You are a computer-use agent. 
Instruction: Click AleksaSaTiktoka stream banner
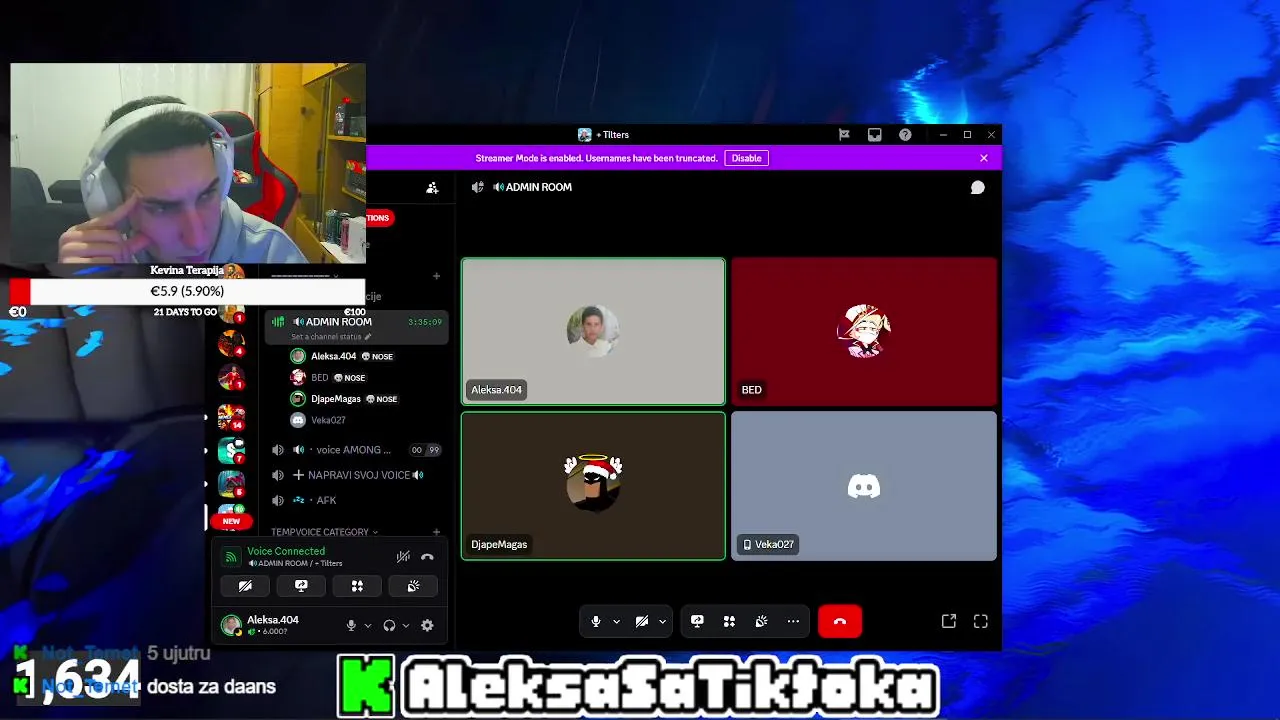tap(639, 686)
